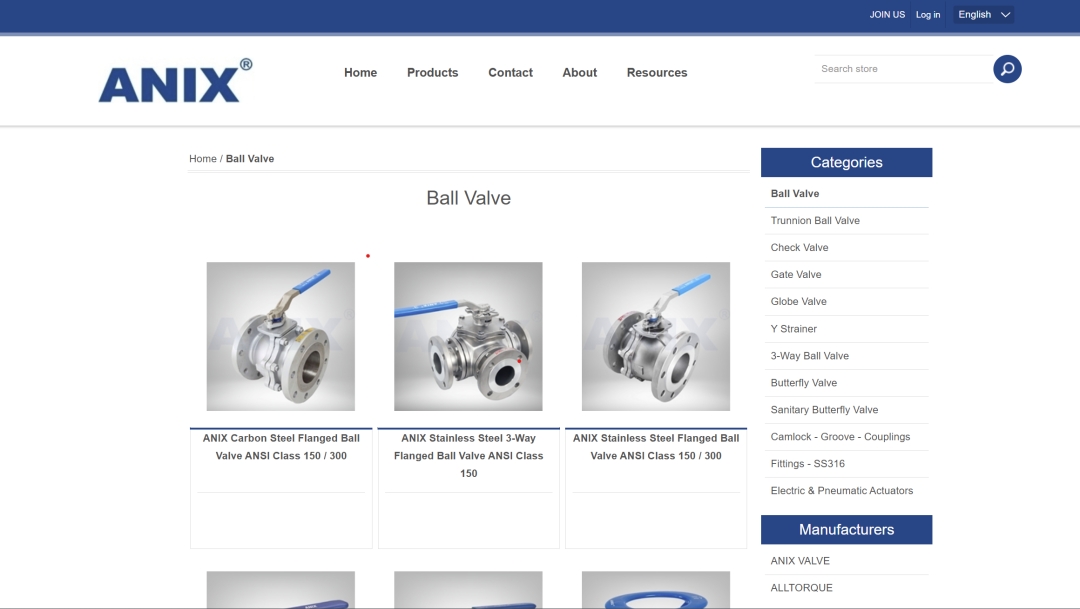Click ANIX Stainless Steel 3-Way Flanged title

pos(468,456)
